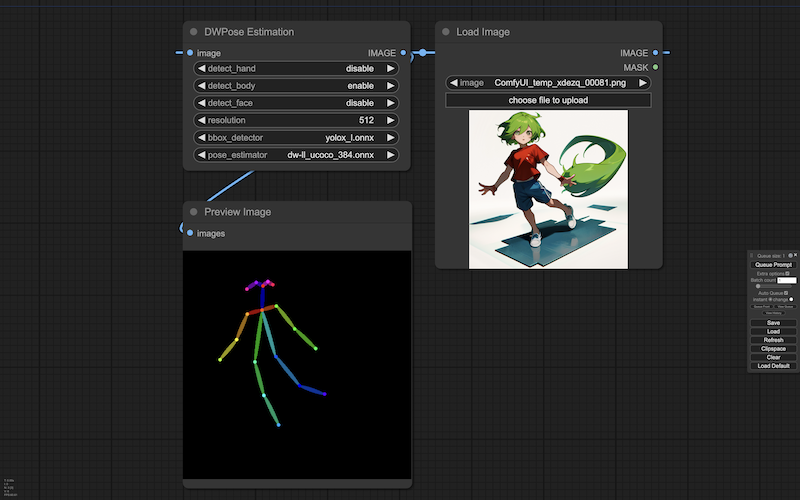The image size is (800, 500).
Task: Click the pose skeleton preview image
Action: (x=297, y=365)
